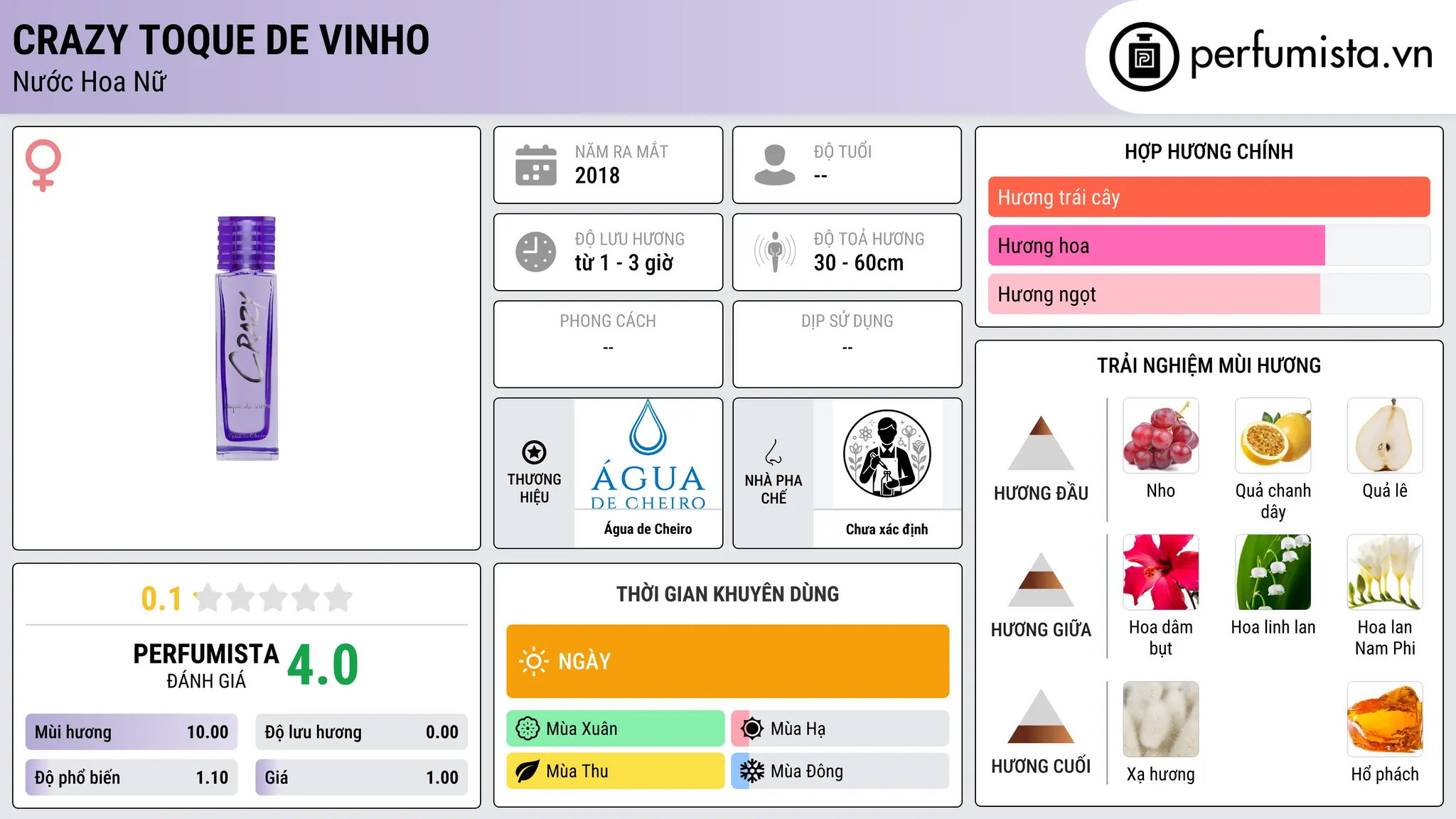
Task: Click the Hương hoa accord bar
Action: pos(1209,245)
